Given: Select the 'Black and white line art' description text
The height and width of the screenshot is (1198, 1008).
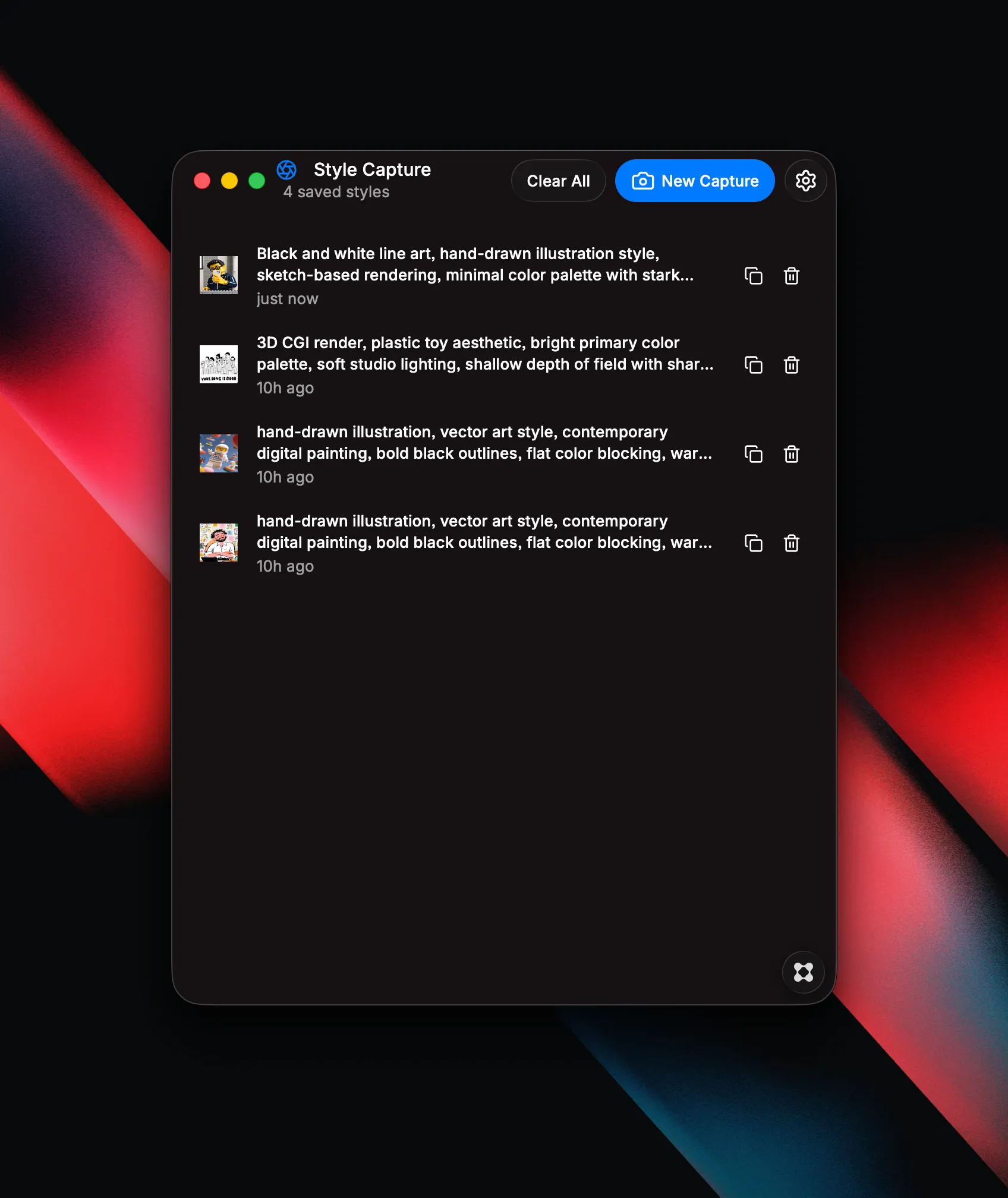Looking at the screenshot, I should pyautogui.click(x=475, y=264).
